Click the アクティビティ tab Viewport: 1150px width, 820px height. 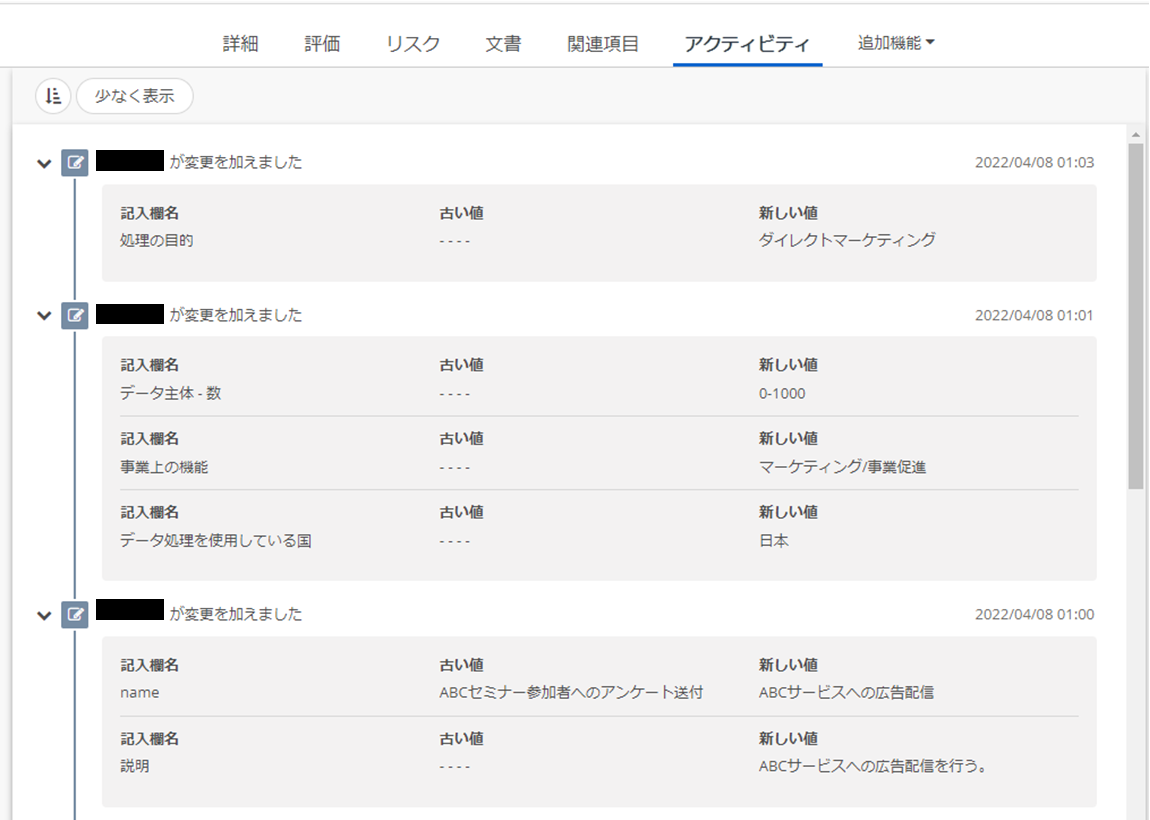point(747,44)
